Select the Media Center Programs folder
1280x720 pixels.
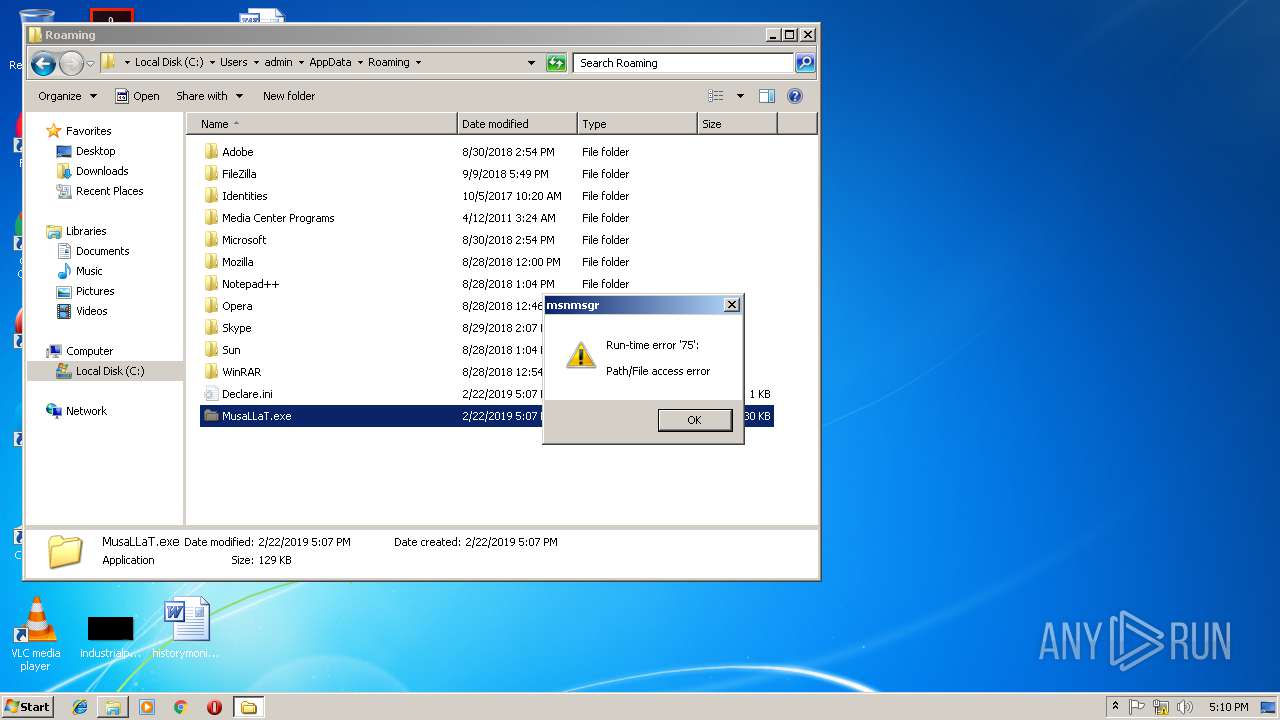tap(278, 218)
